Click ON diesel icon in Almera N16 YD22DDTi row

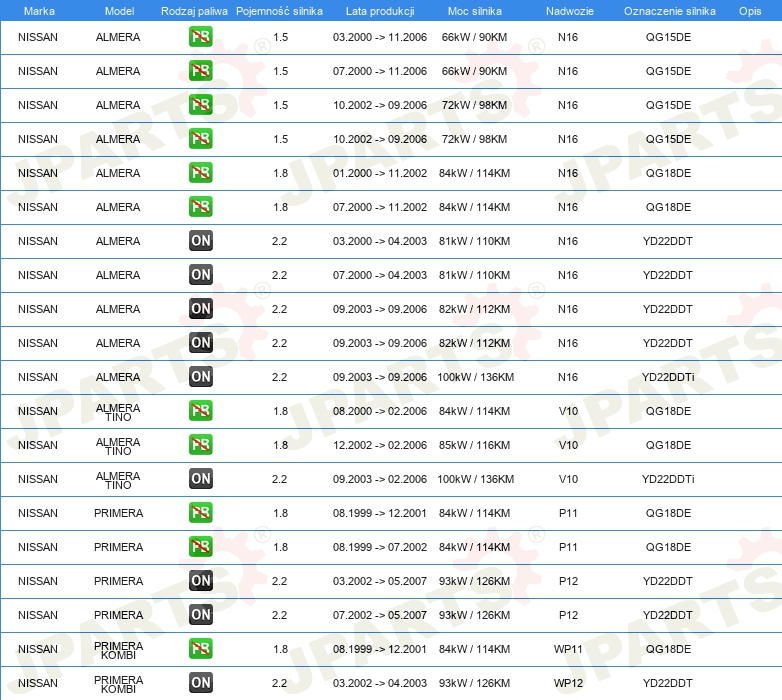(x=200, y=377)
